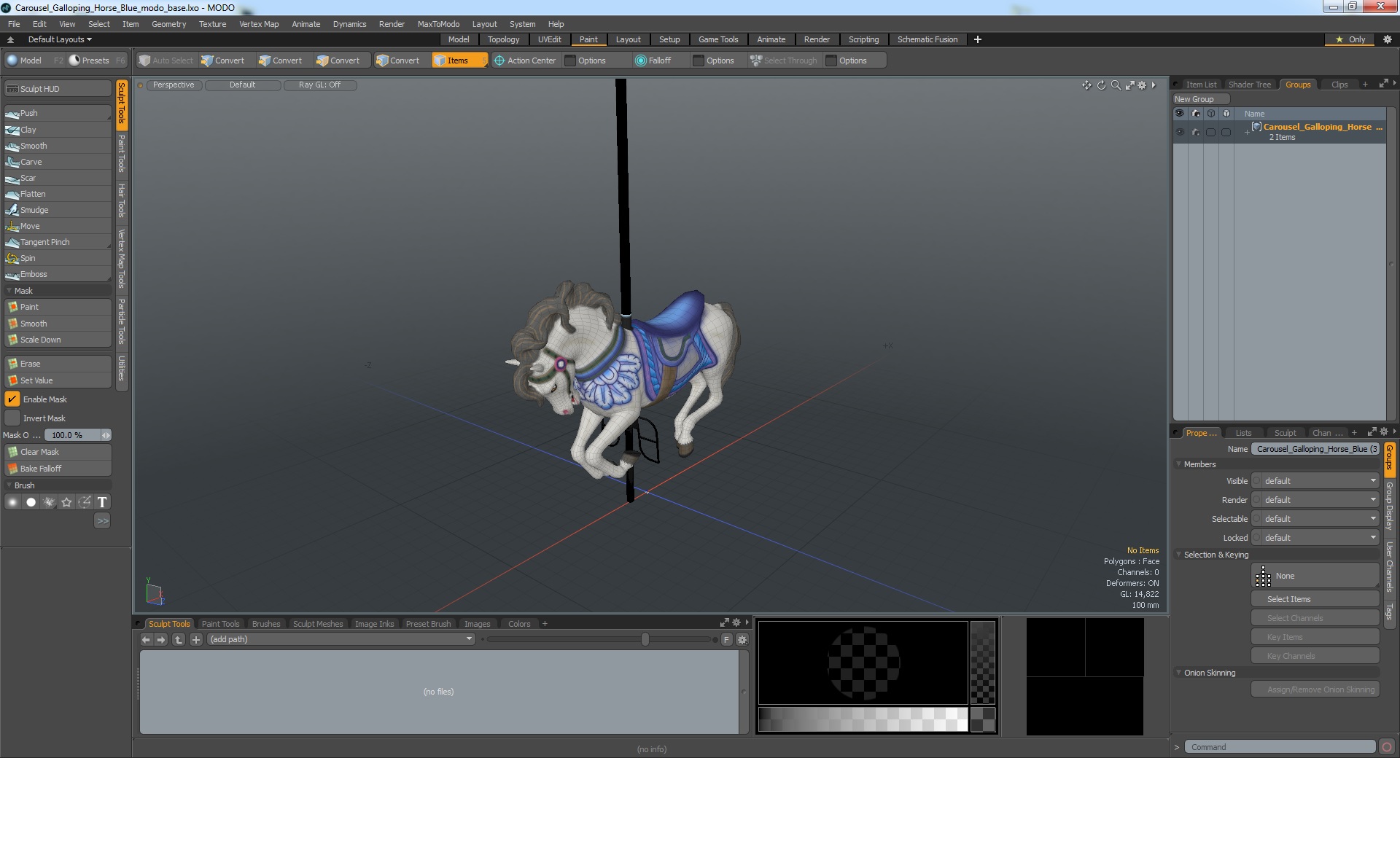Toggle the Auto Select mode

click(x=166, y=60)
